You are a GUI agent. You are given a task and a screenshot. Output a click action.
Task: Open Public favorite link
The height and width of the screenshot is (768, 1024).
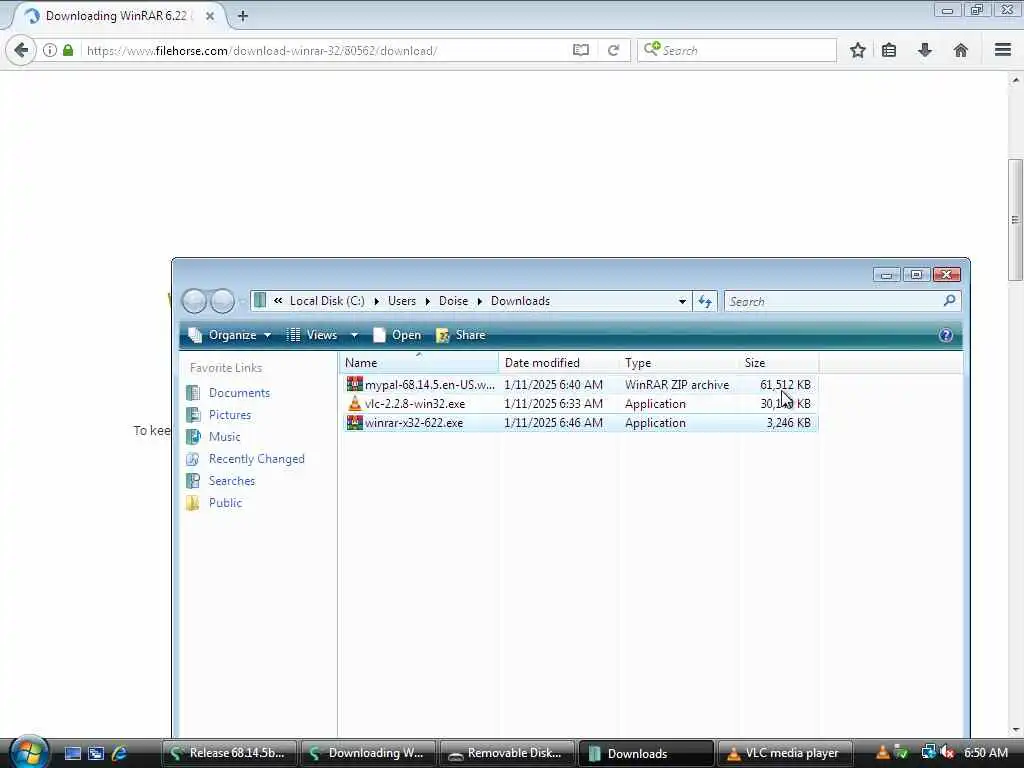225,503
